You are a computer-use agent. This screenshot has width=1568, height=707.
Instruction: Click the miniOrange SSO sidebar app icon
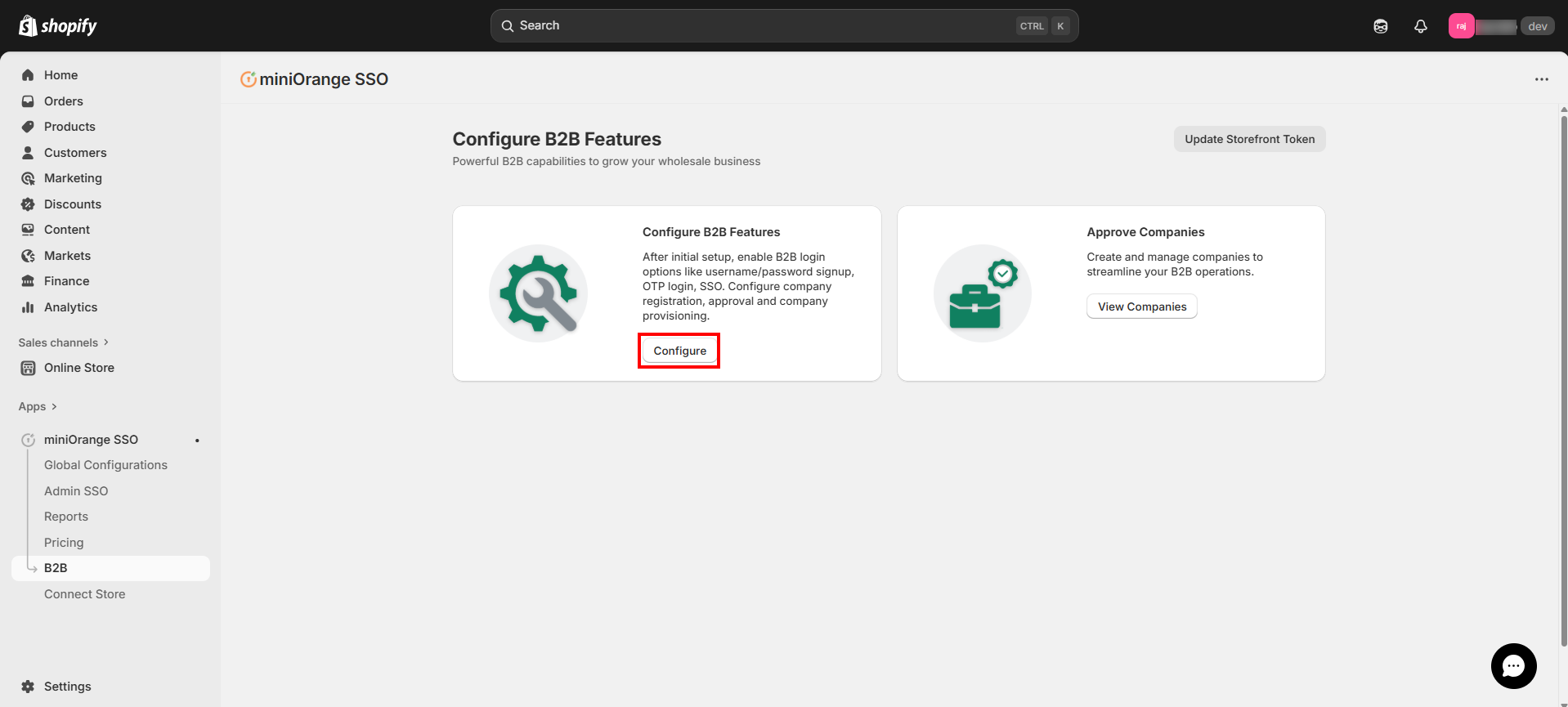[x=28, y=440]
